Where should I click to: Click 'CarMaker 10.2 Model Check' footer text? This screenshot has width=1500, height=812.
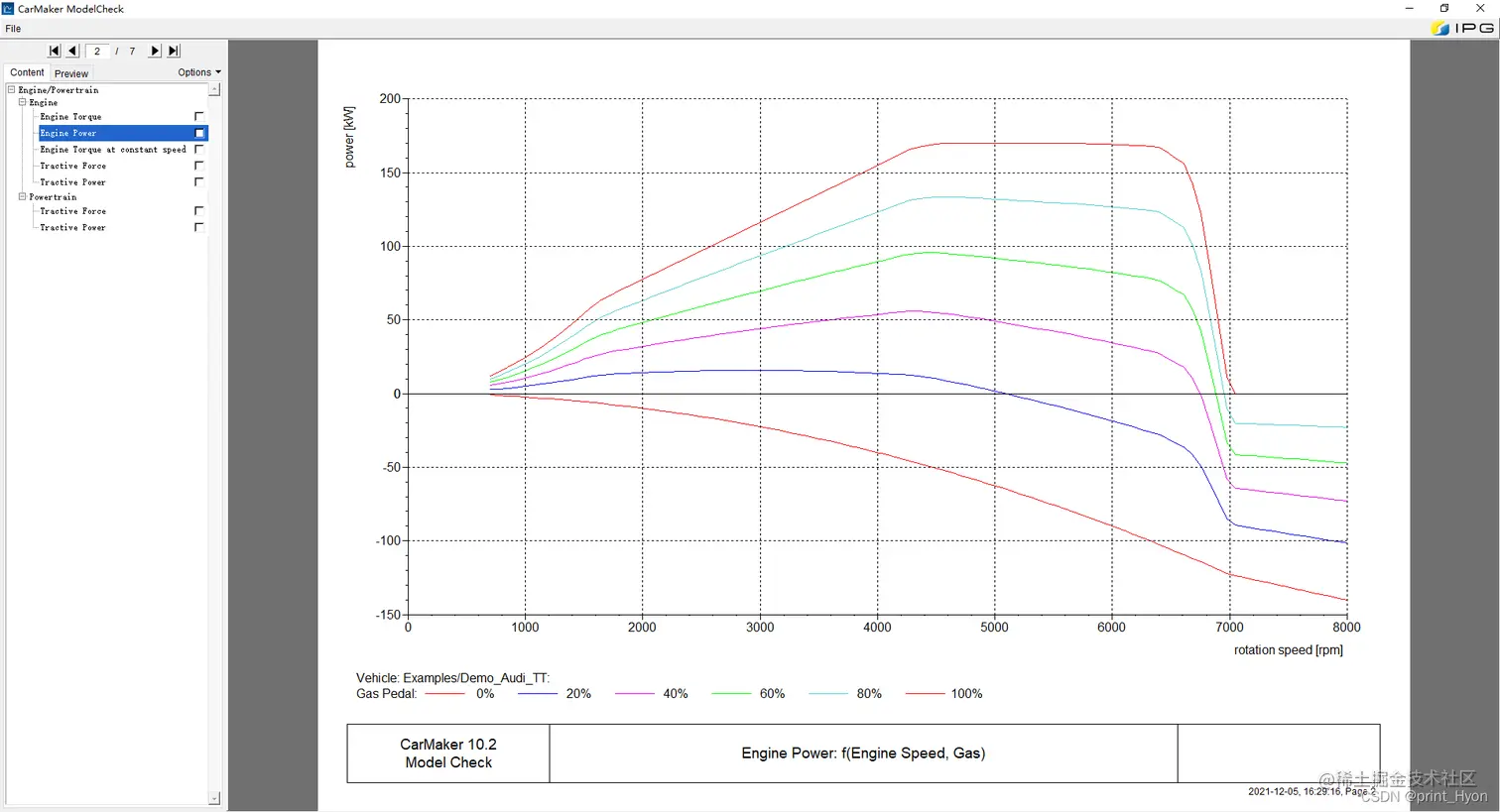tap(448, 754)
